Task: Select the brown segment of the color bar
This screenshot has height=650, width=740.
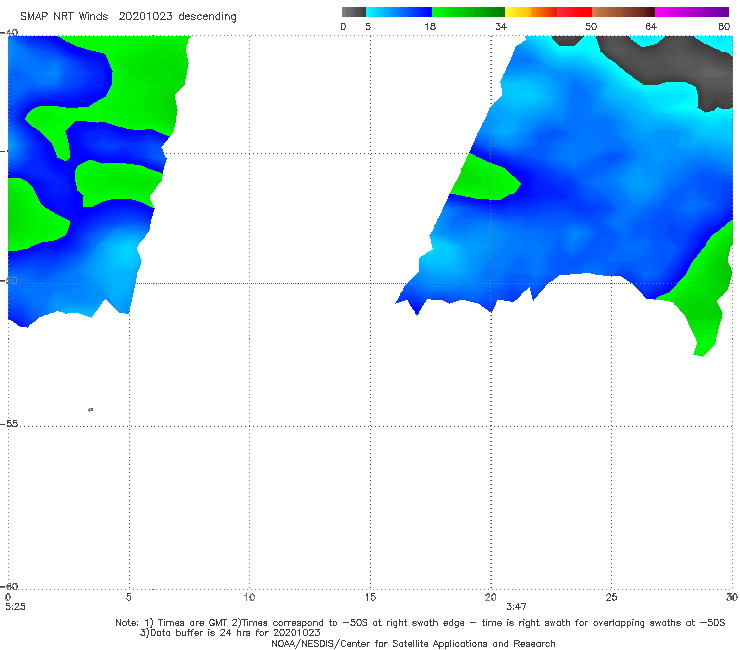Action: (623, 12)
